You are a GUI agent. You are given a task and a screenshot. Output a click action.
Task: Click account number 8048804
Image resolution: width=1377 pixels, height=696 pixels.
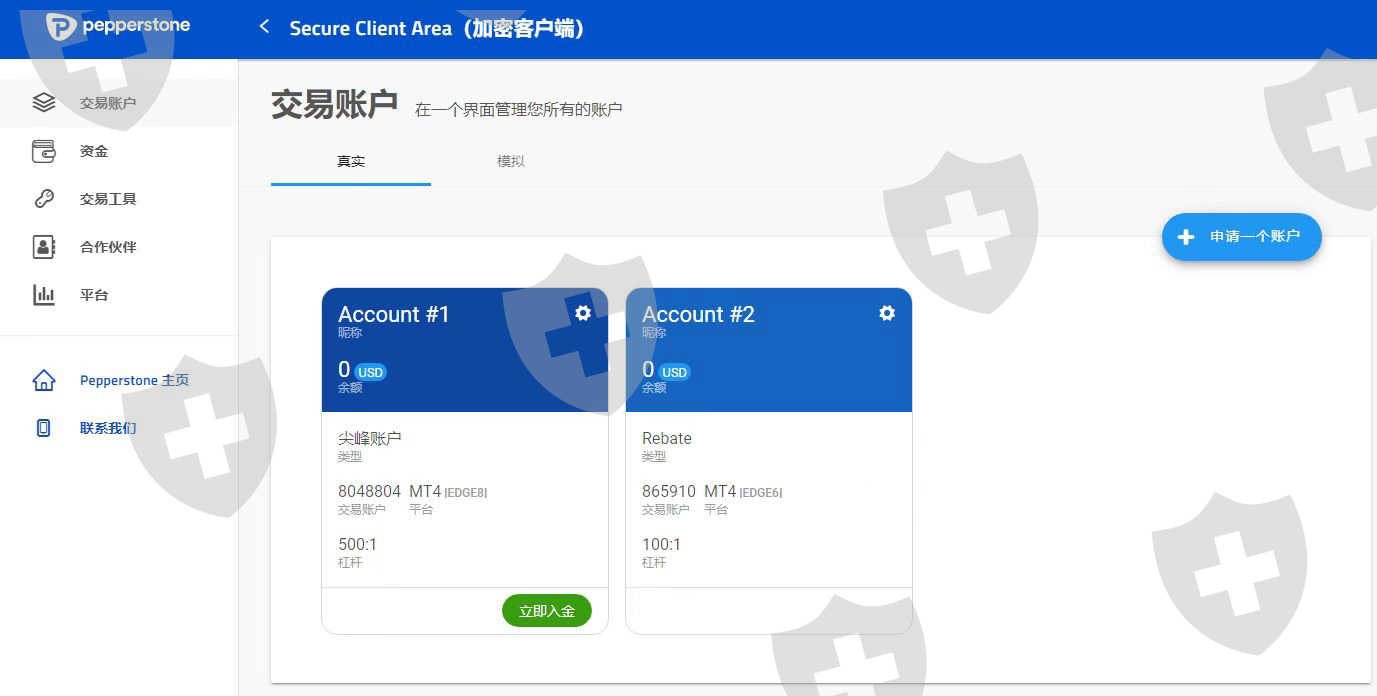point(369,491)
